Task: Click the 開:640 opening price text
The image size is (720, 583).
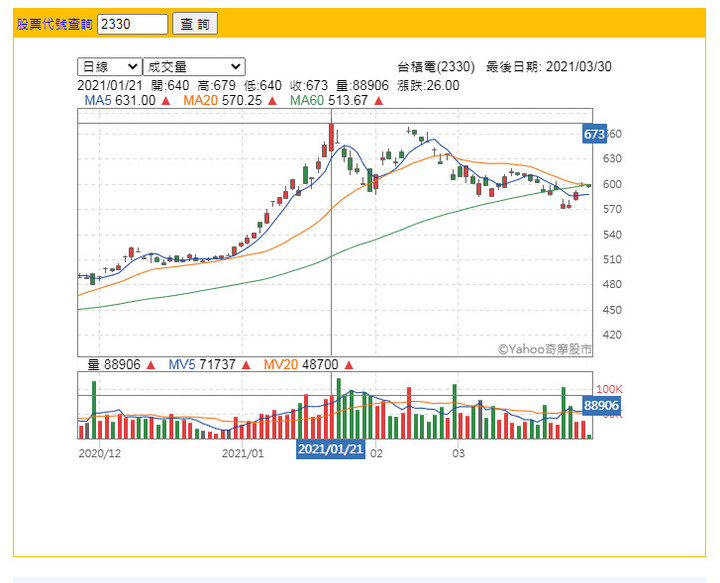Action: [x=170, y=85]
